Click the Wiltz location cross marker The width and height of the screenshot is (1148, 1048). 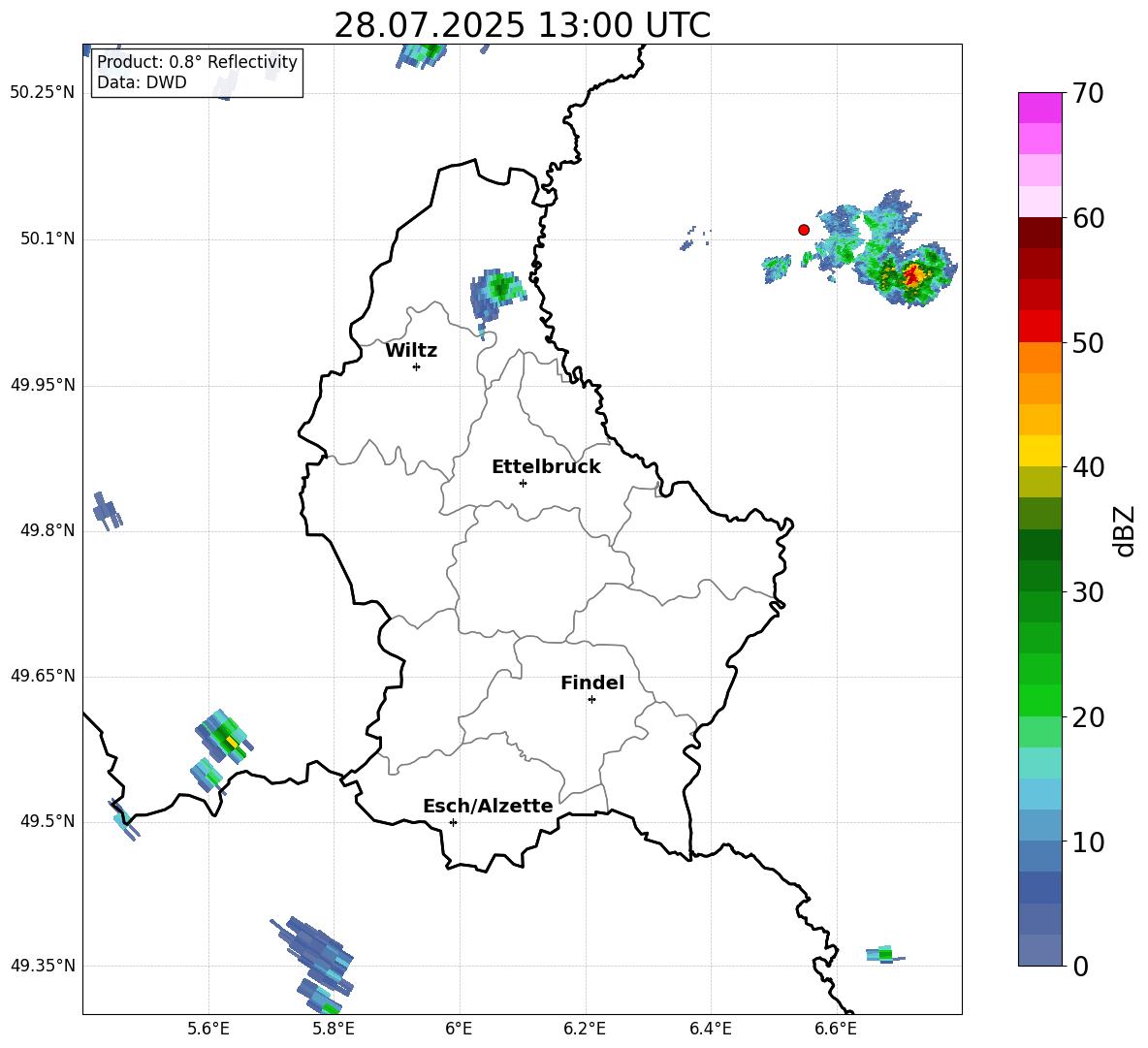coord(417,366)
